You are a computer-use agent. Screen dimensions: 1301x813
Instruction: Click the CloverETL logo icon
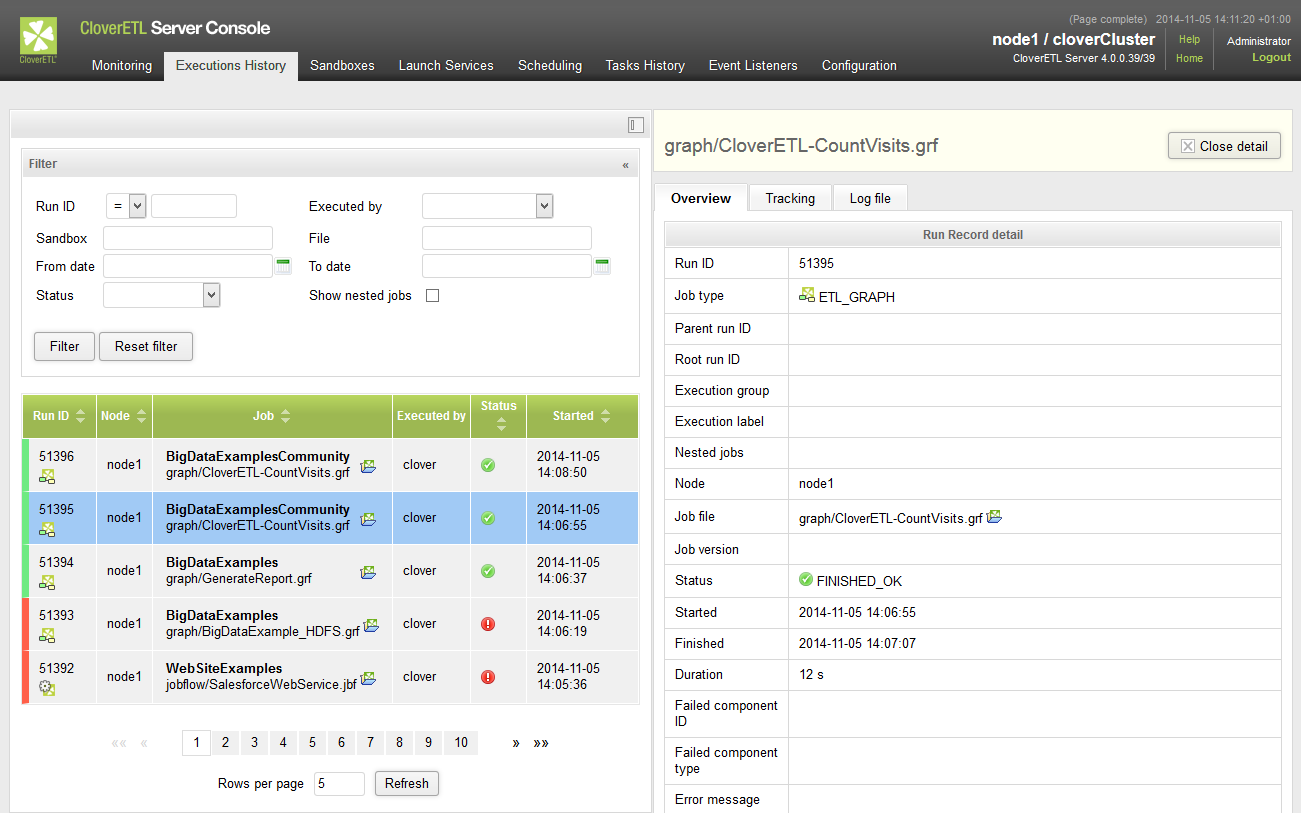pyautogui.click(x=39, y=40)
